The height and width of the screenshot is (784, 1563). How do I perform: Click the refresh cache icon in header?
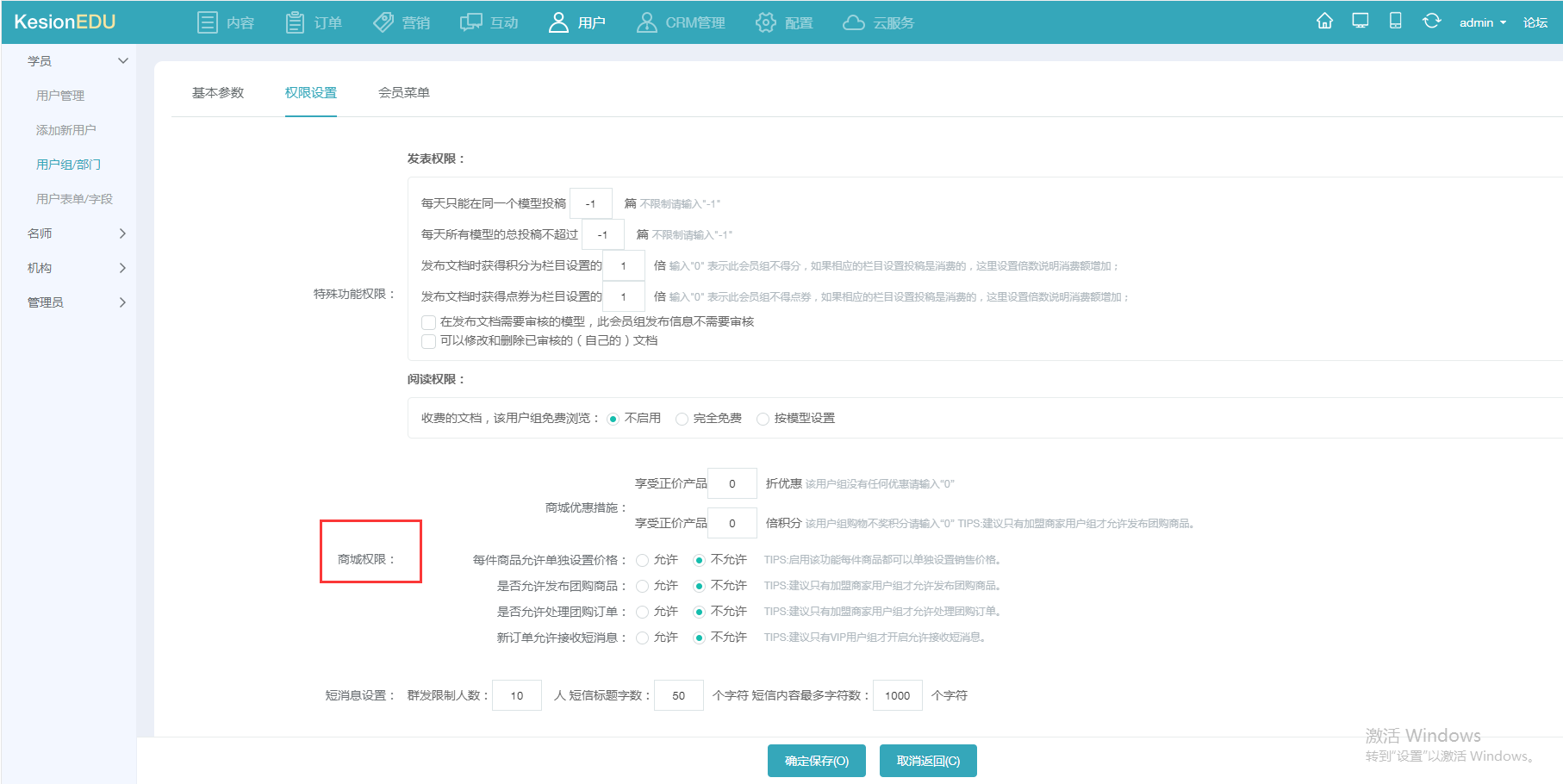1431,21
